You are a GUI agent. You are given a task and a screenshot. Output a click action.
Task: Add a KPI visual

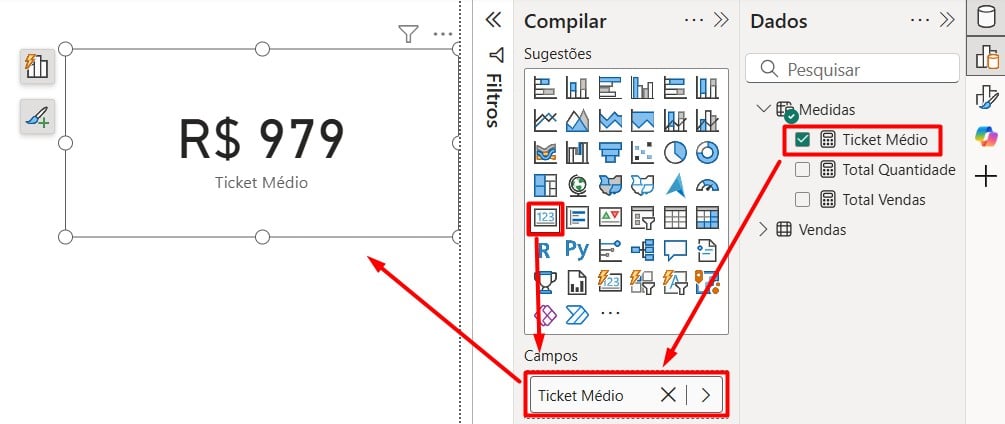click(x=610, y=218)
